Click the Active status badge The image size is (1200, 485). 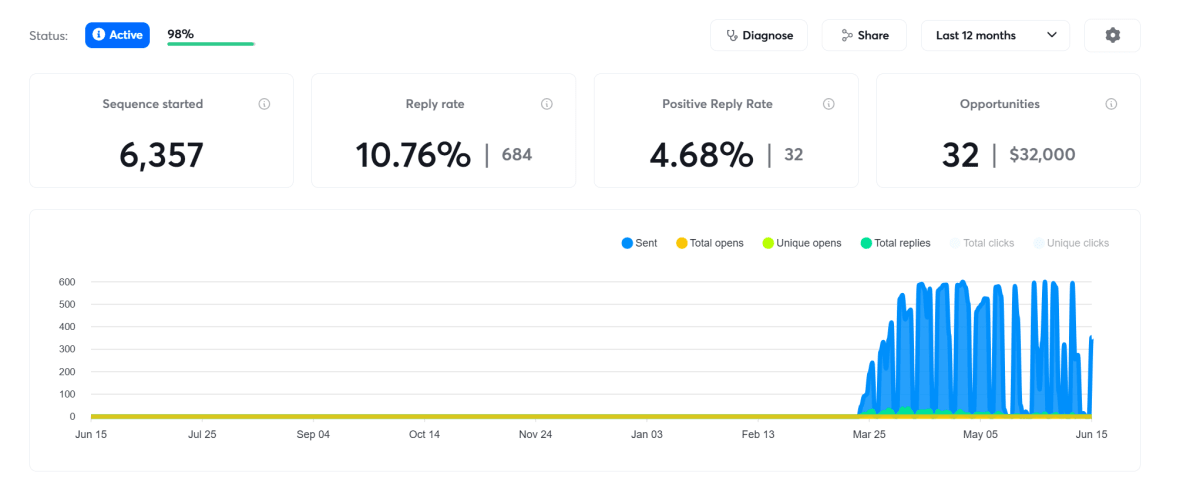click(117, 35)
